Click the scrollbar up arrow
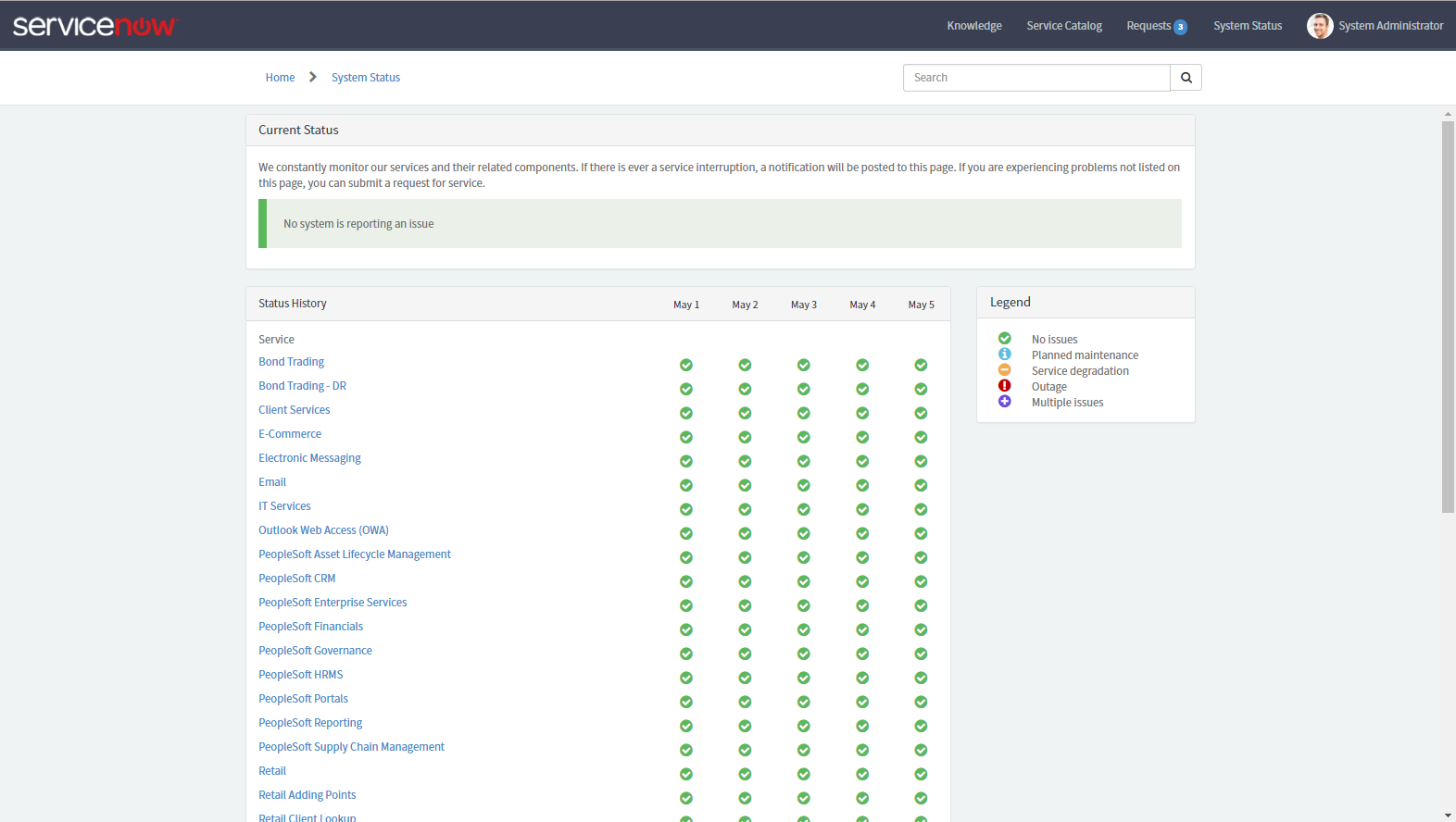Screen dimensions: 1456x822 (1448, 114)
